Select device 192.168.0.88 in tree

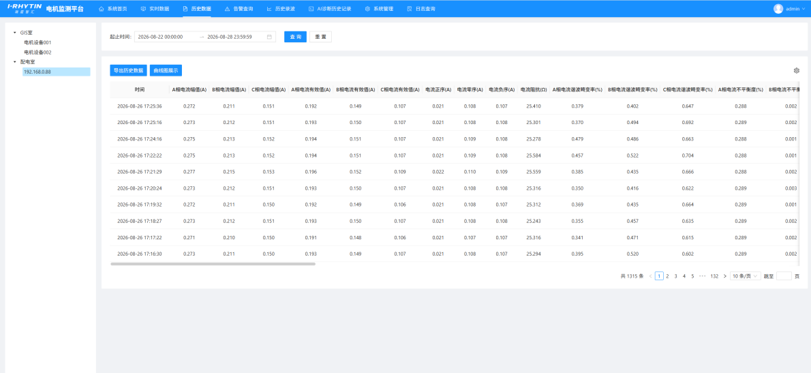point(56,72)
